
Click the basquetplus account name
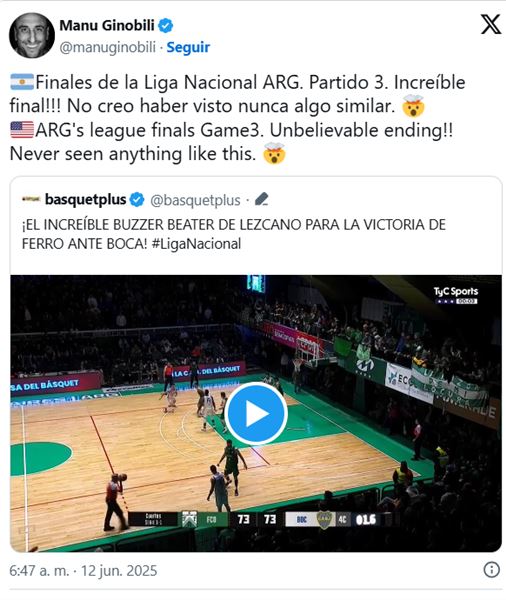(85, 199)
